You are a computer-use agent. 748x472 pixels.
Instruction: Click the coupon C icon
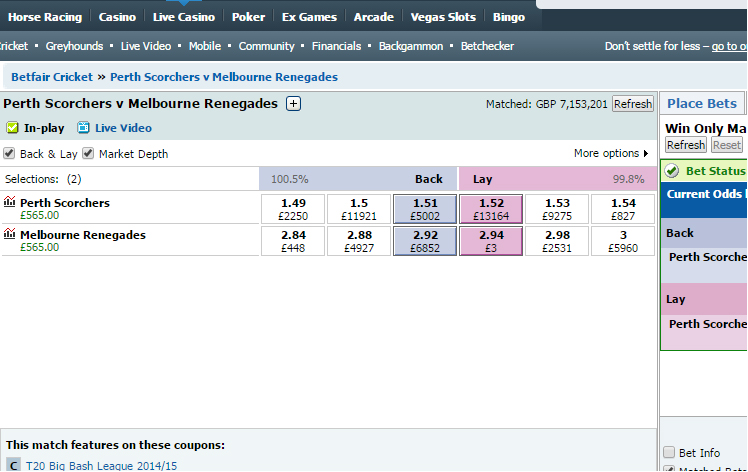[14, 465]
